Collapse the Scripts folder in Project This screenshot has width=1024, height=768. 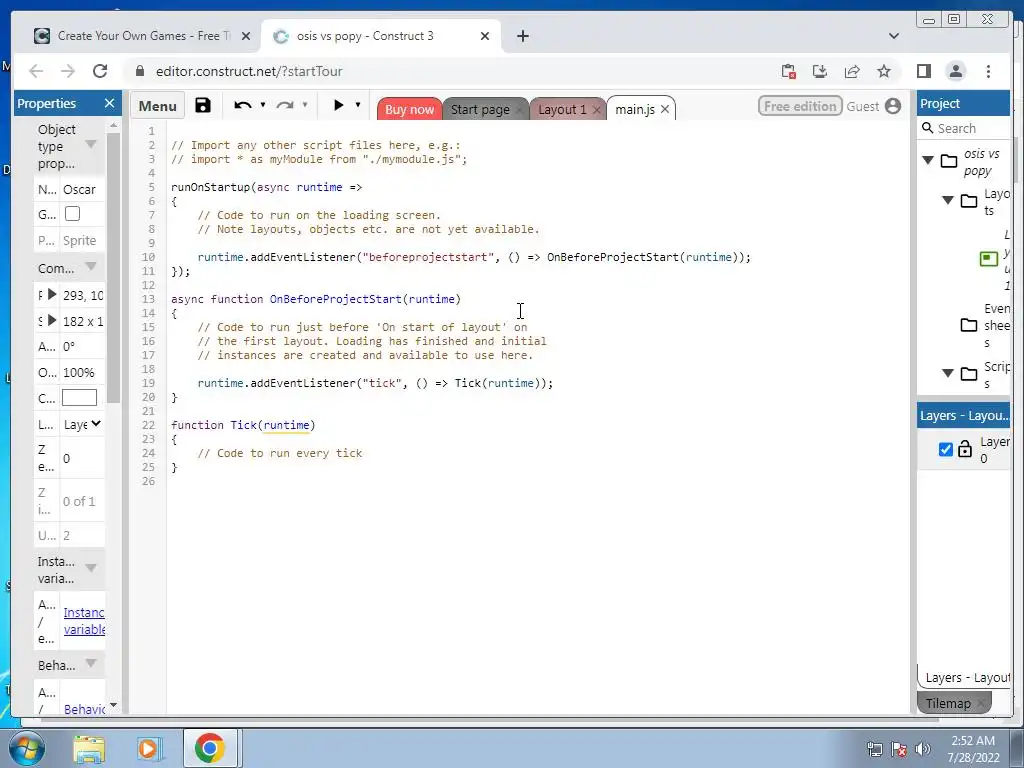[x=948, y=374]
